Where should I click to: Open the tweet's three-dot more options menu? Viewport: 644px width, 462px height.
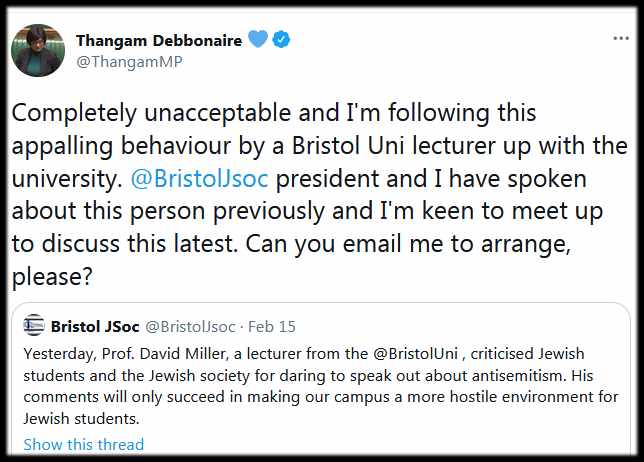[620, 38]
